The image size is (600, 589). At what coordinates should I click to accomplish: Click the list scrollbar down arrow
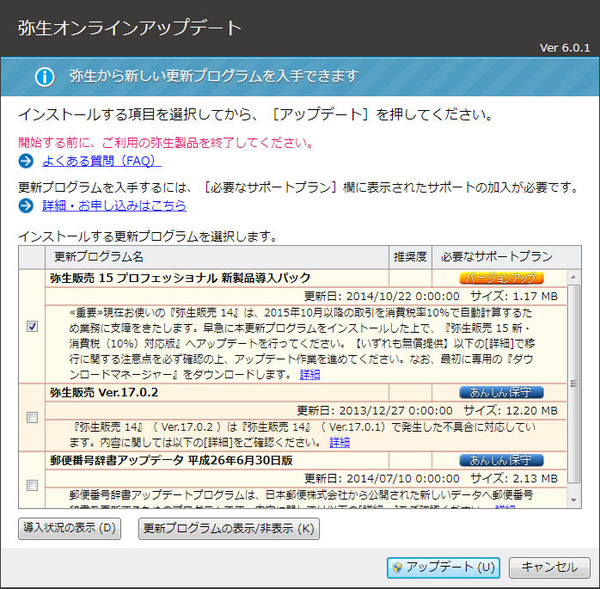[573, 500]
